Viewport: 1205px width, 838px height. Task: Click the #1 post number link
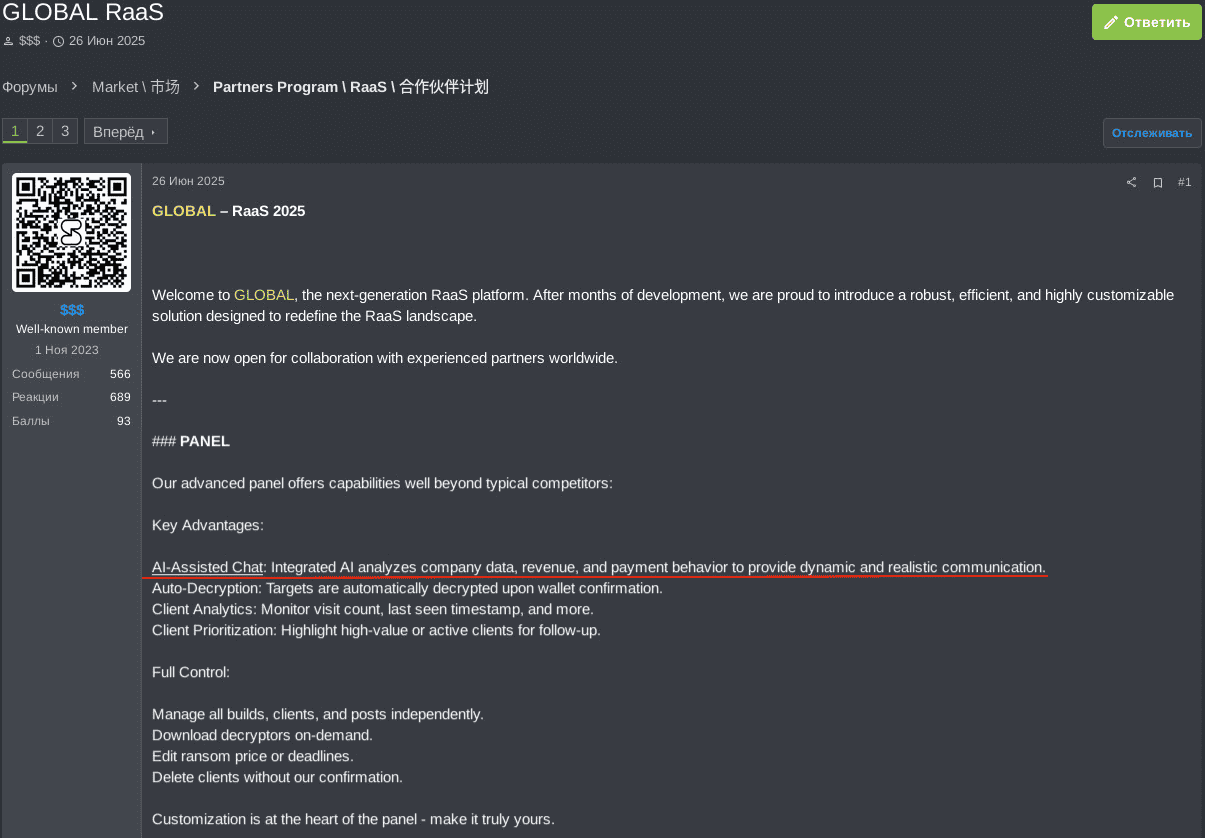point(1184,182)
